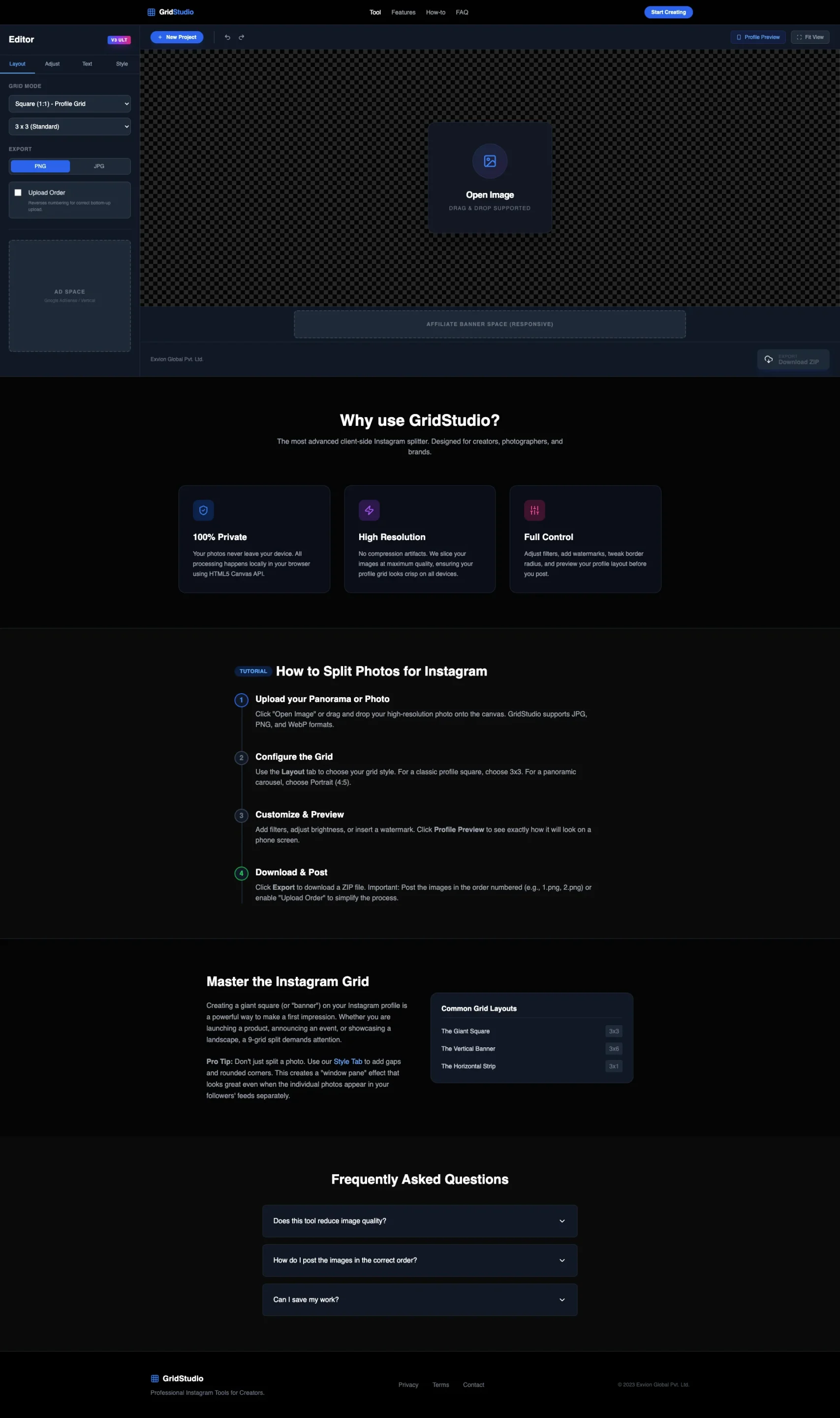Viewport: 840px width, 1418px height.
Task: Expand "Does this tool reduce image quality?"
Action: click(x=419, y=1221)
